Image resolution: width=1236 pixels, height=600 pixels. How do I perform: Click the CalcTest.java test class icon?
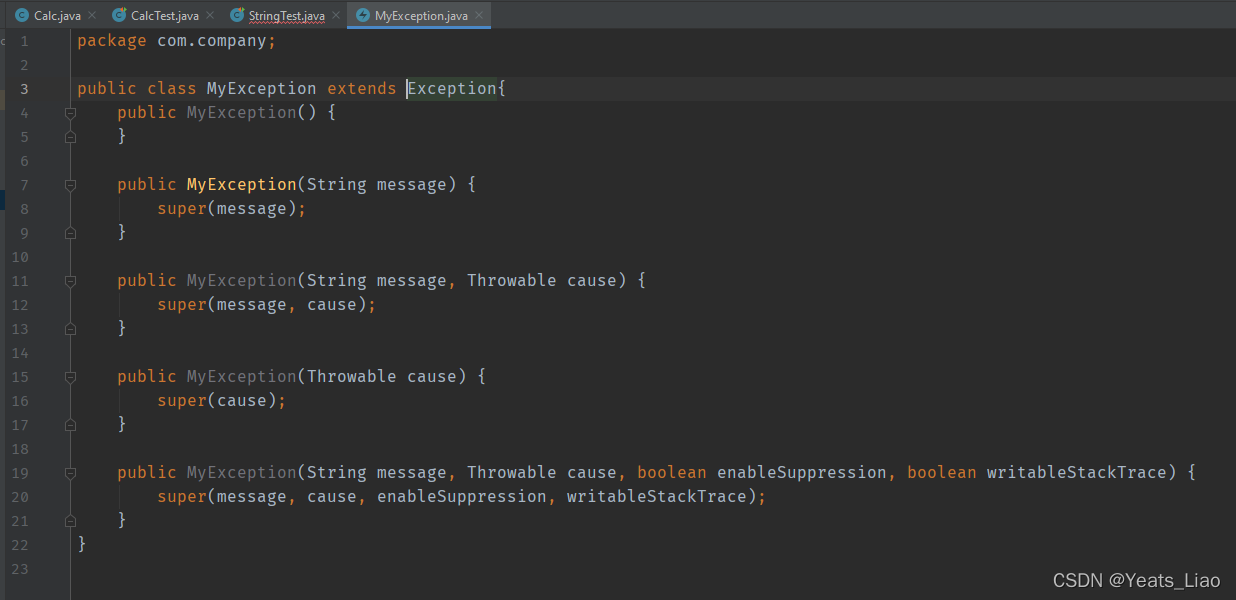pos(119,16)
